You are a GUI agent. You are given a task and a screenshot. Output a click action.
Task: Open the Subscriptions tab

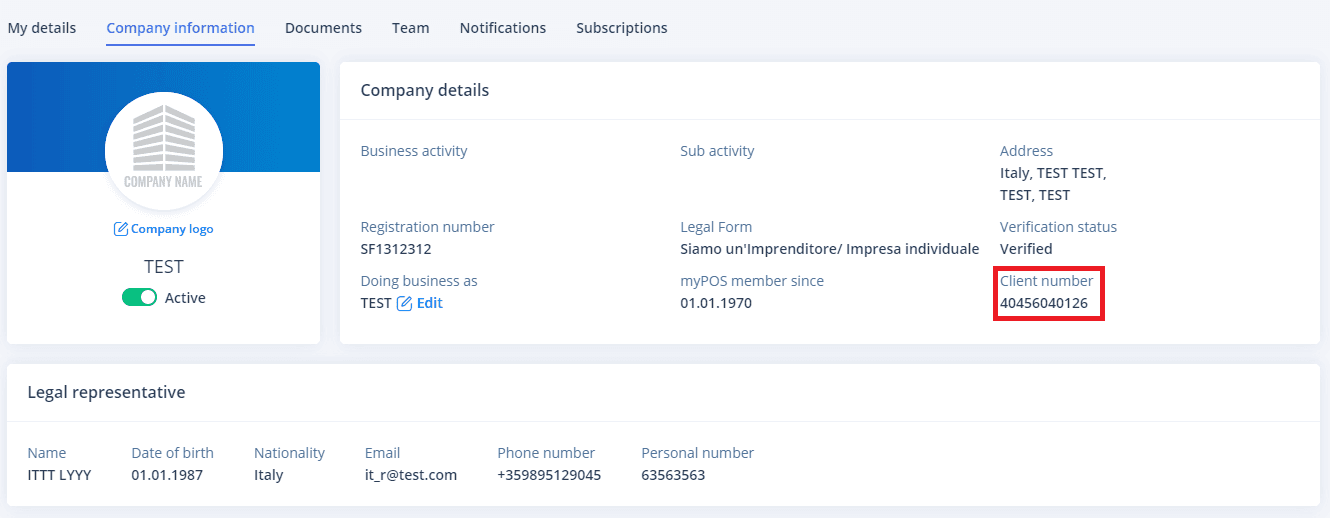click(x=621, y=28)
